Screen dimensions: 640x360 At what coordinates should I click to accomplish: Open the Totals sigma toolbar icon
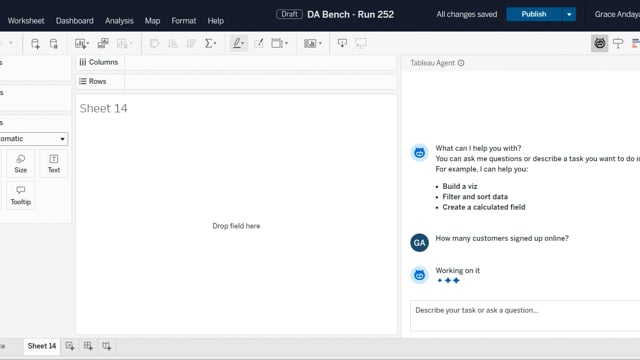pos(210,43)
